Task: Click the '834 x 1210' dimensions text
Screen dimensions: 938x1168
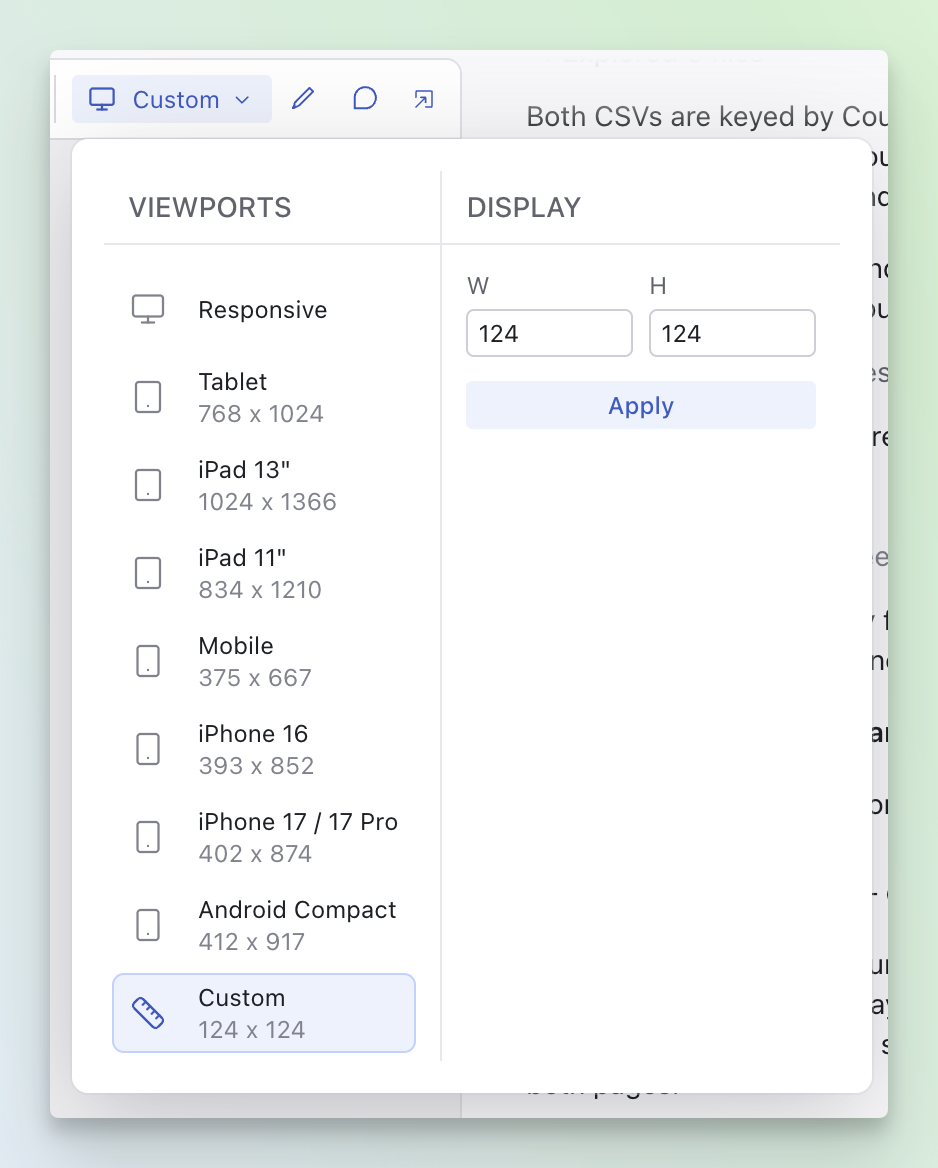Action: [260, 589]
